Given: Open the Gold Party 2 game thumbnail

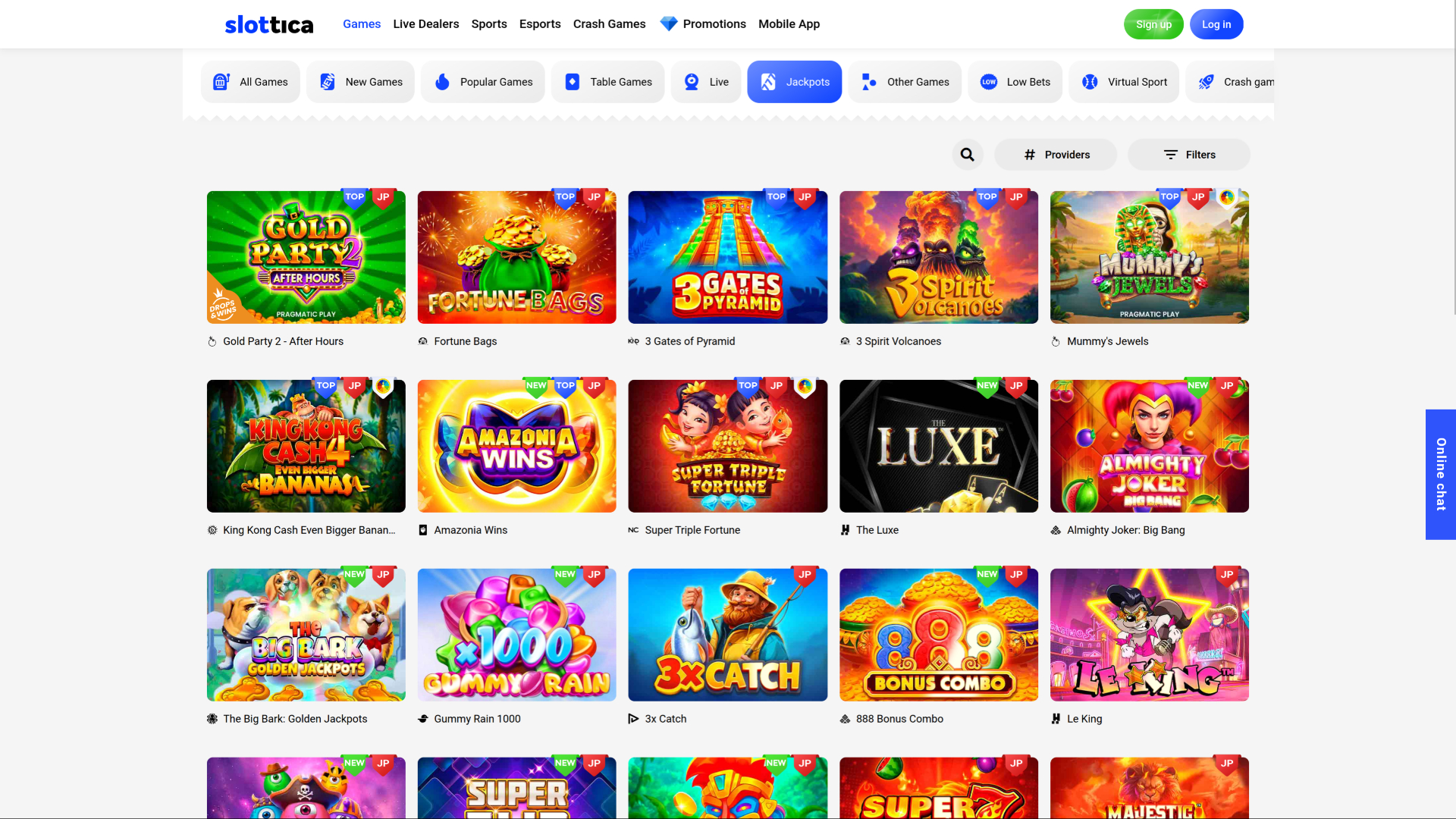Looking at the screenshot, I should [306, 257].
